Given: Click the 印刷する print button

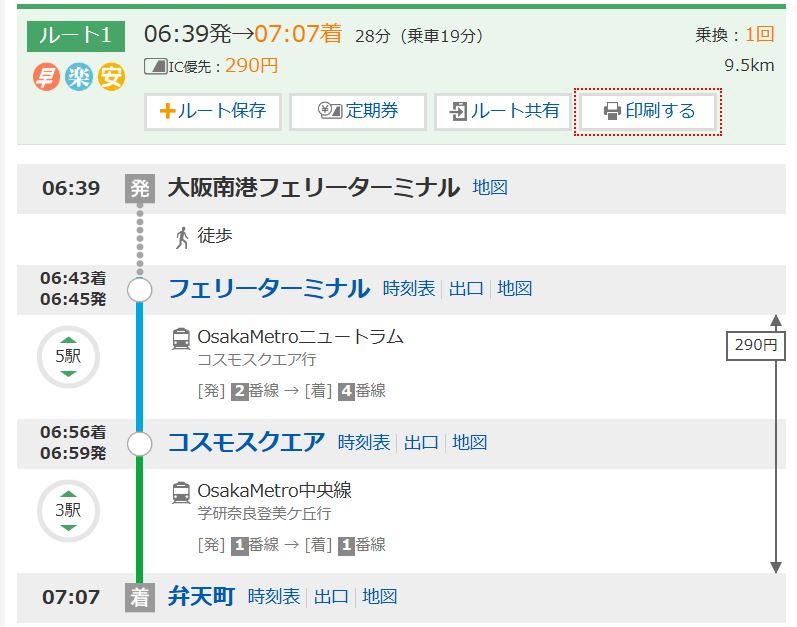Looking at the screenshot, I should (648, 111).
